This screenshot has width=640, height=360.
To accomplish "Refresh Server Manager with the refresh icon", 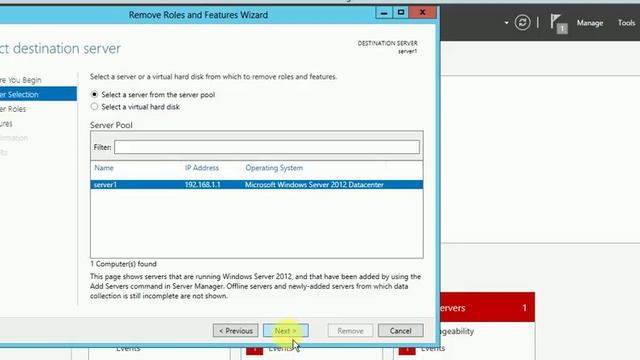I will (522, 22).
